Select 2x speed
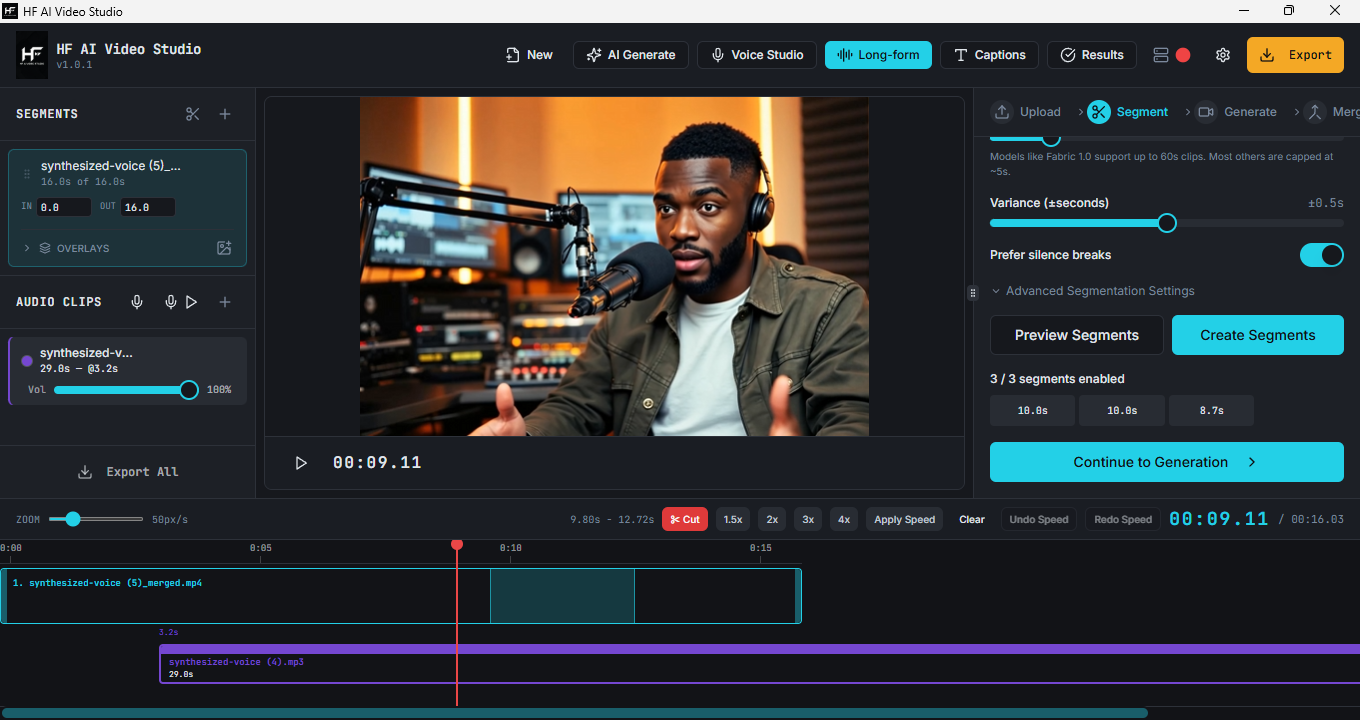The image size is (1360, 720). click(772, 520)
